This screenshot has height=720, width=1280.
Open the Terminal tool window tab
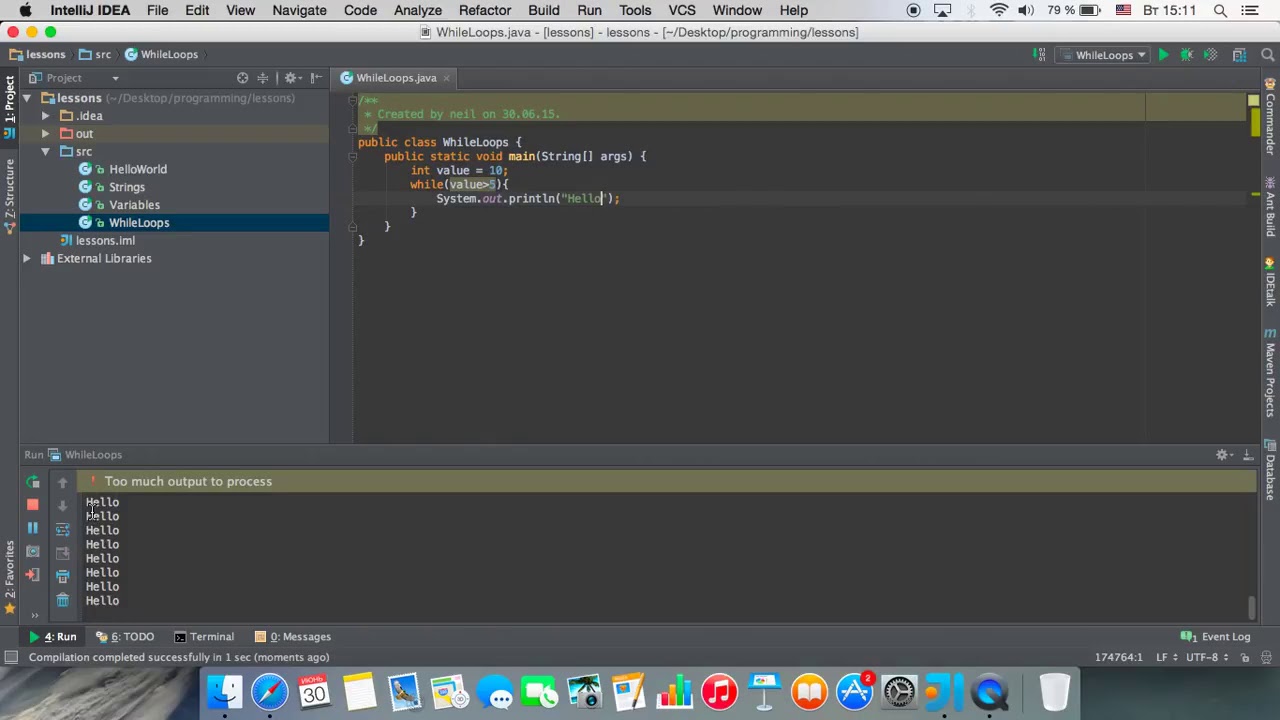click(204, 637)
